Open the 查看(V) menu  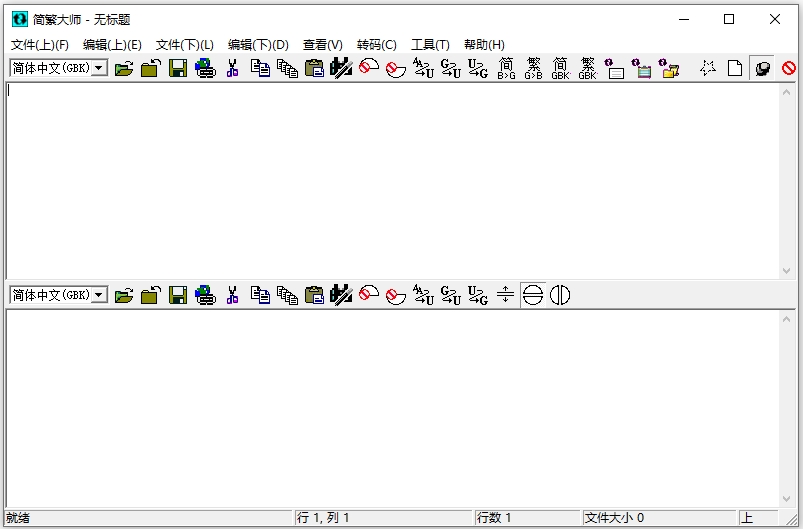[x=323, y=45]
